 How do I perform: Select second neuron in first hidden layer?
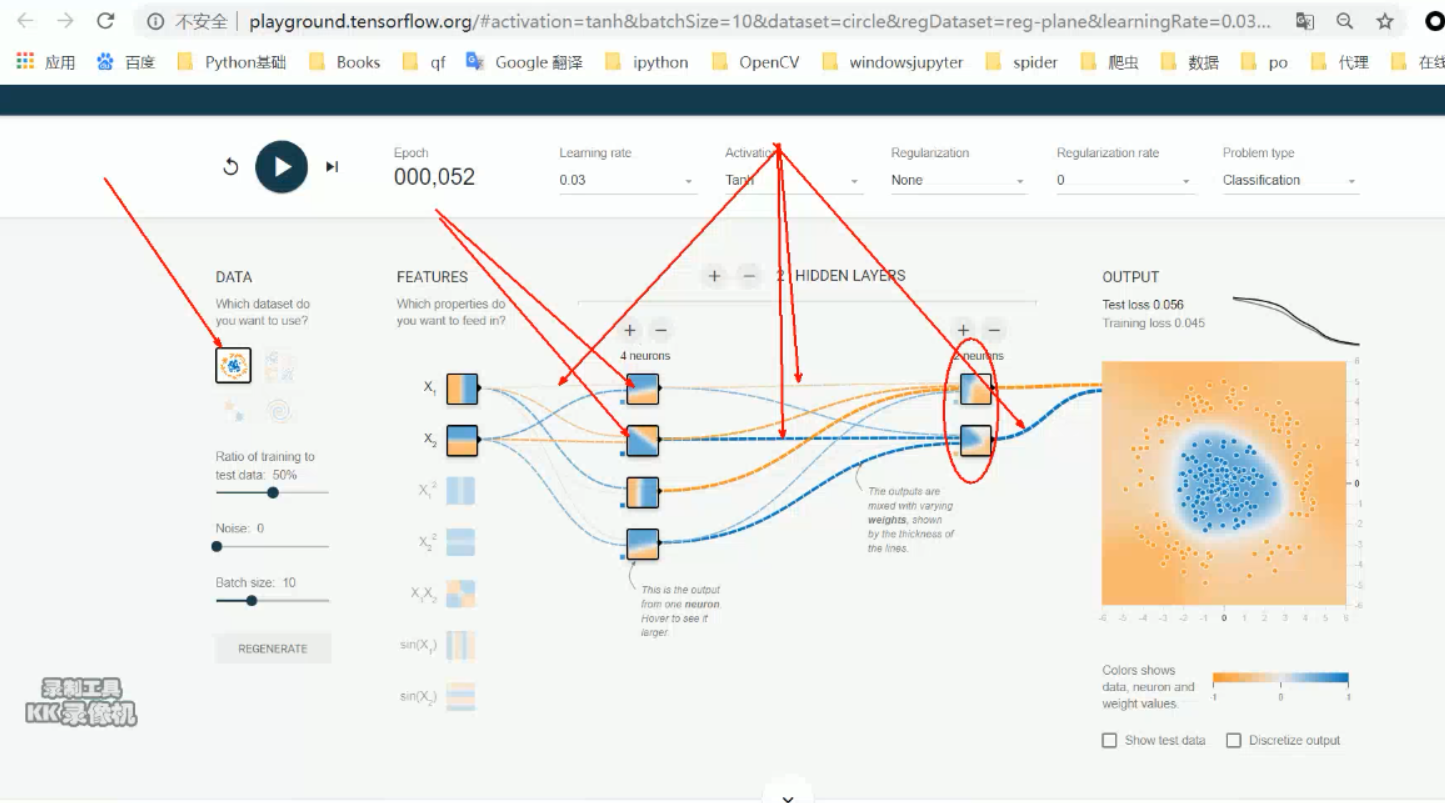[643, 441]
